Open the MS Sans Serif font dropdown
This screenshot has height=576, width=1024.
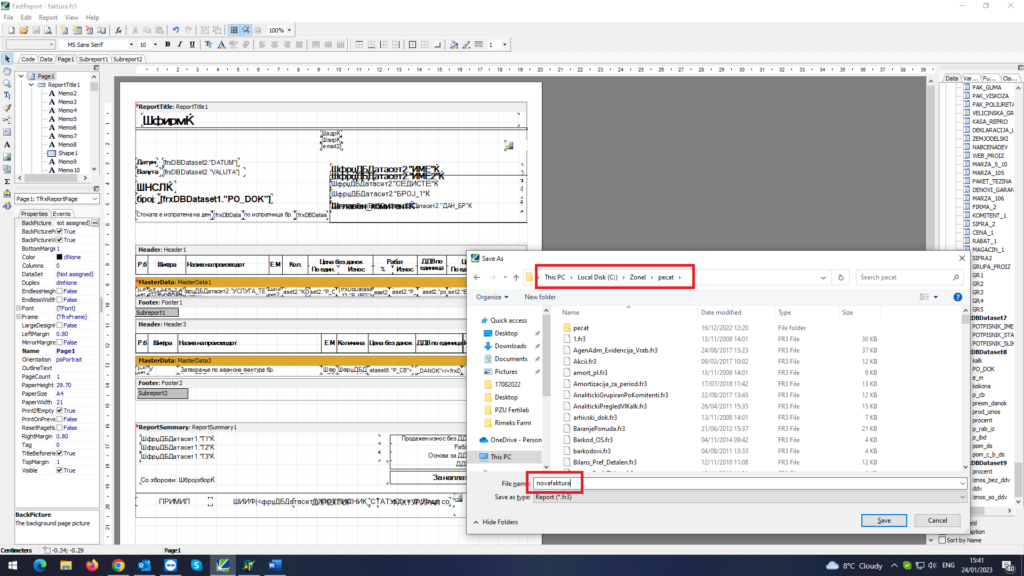click(x=131, y=44)
